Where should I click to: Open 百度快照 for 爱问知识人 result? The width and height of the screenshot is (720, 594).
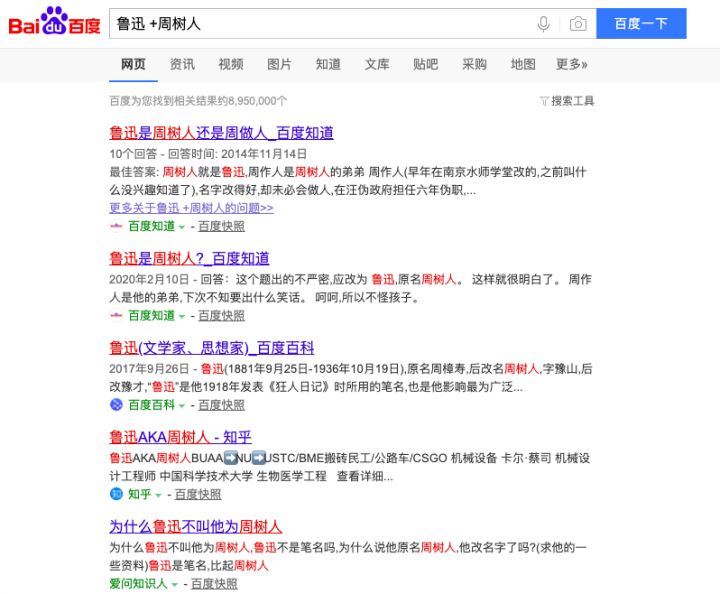214,584
